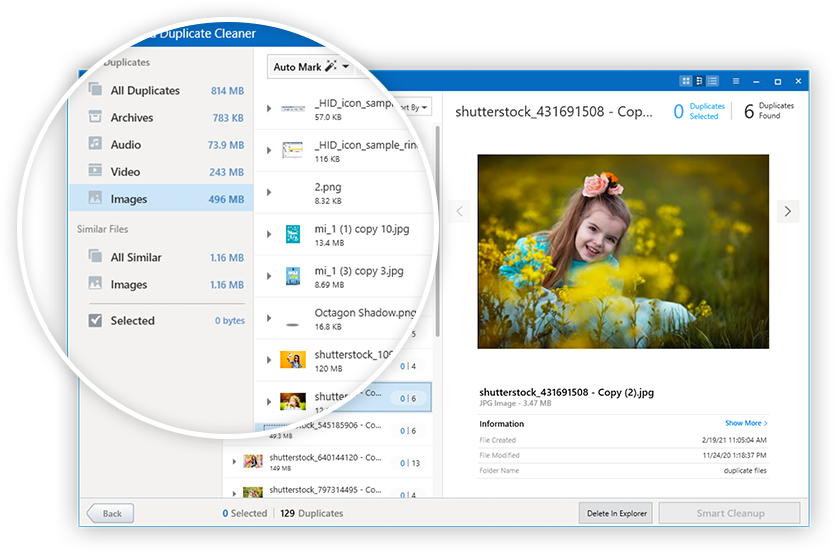
Task: Click the shutterstock_640144120 thumbnail
Action: (x=253, y=461)
